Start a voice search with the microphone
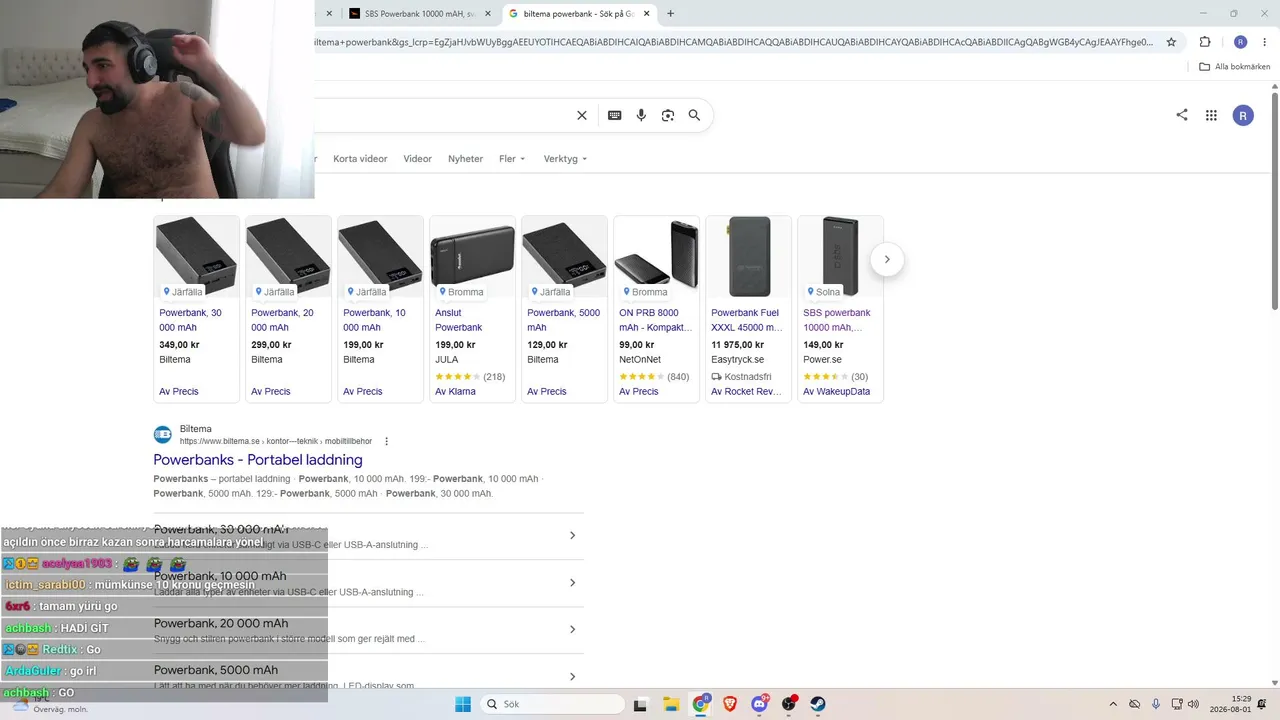Image resolution: width=1280 pixels, height=720 pixels. coord(641,115)
